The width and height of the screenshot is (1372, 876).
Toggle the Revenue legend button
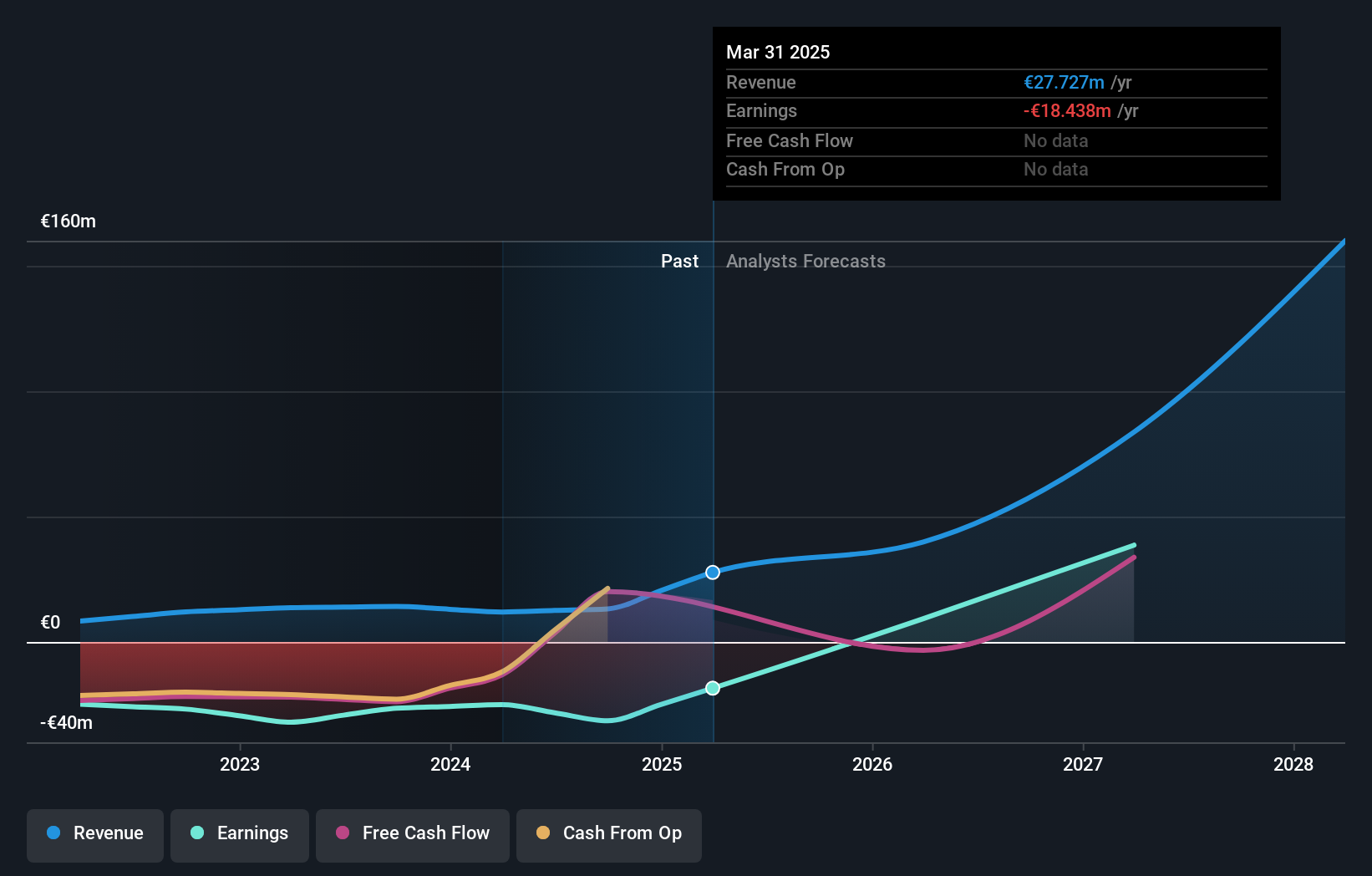tap(95, 835)
